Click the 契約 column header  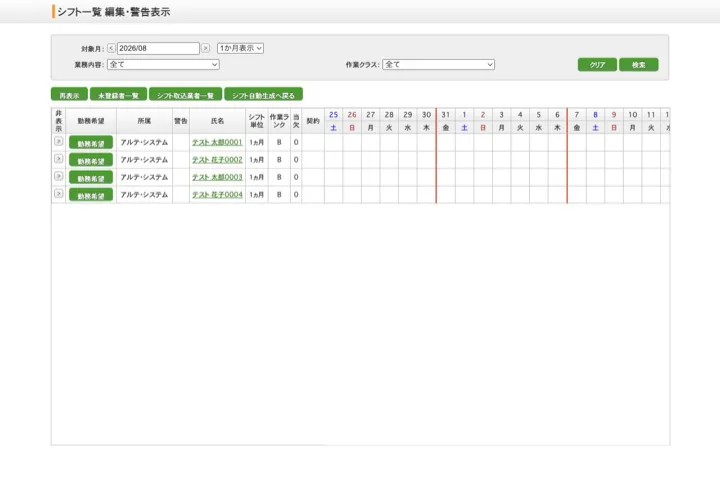[313, 121]
